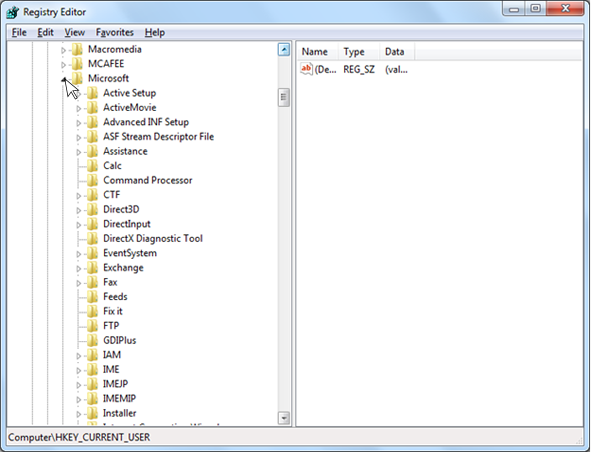Expand the MCAFEE key
This screenshot has width=591, height=452.
(x=64, y=64)
